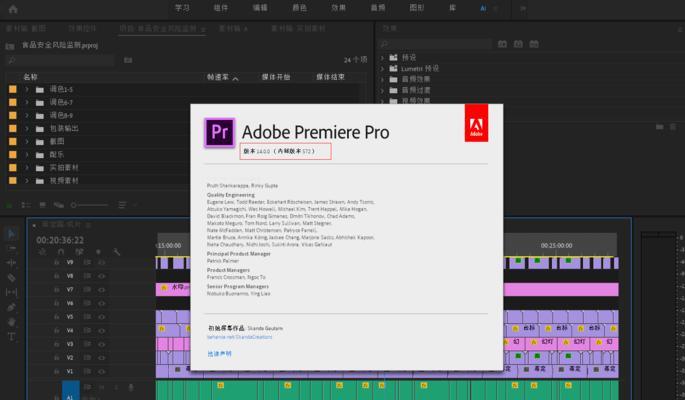685x400 pixels.
Task: Open the 效果 workspace
Action: tap(339, 8)
